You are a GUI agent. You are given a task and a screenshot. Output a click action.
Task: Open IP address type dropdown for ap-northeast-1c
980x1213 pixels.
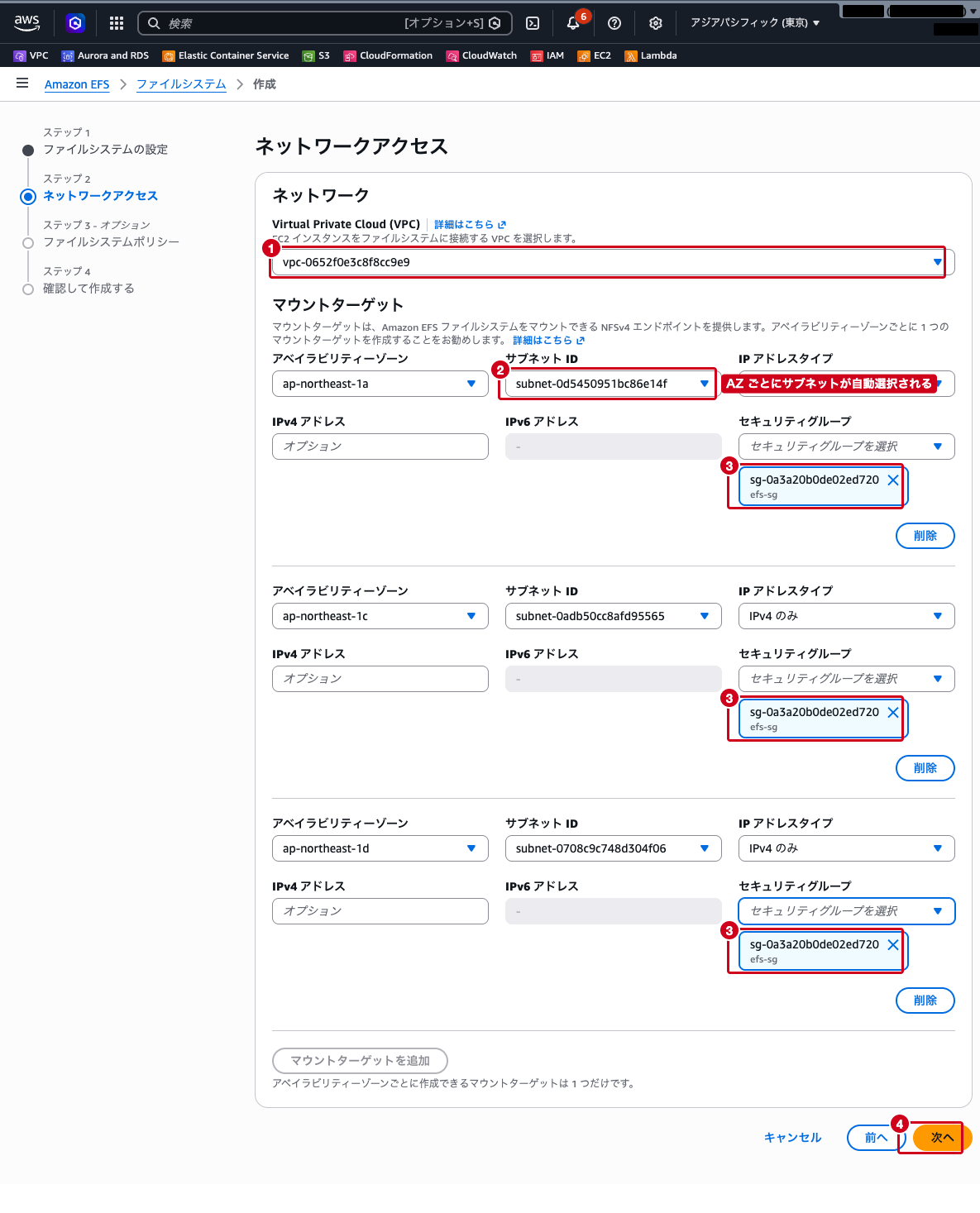(x=847, y=616)
